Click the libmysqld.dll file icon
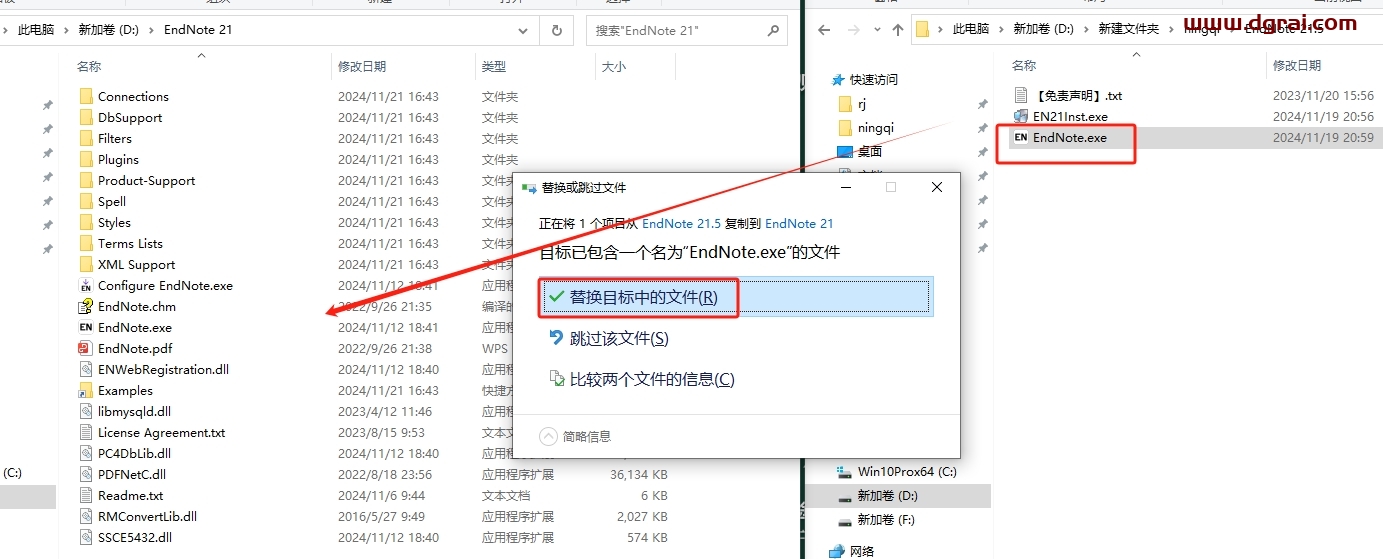 (86, 412)
